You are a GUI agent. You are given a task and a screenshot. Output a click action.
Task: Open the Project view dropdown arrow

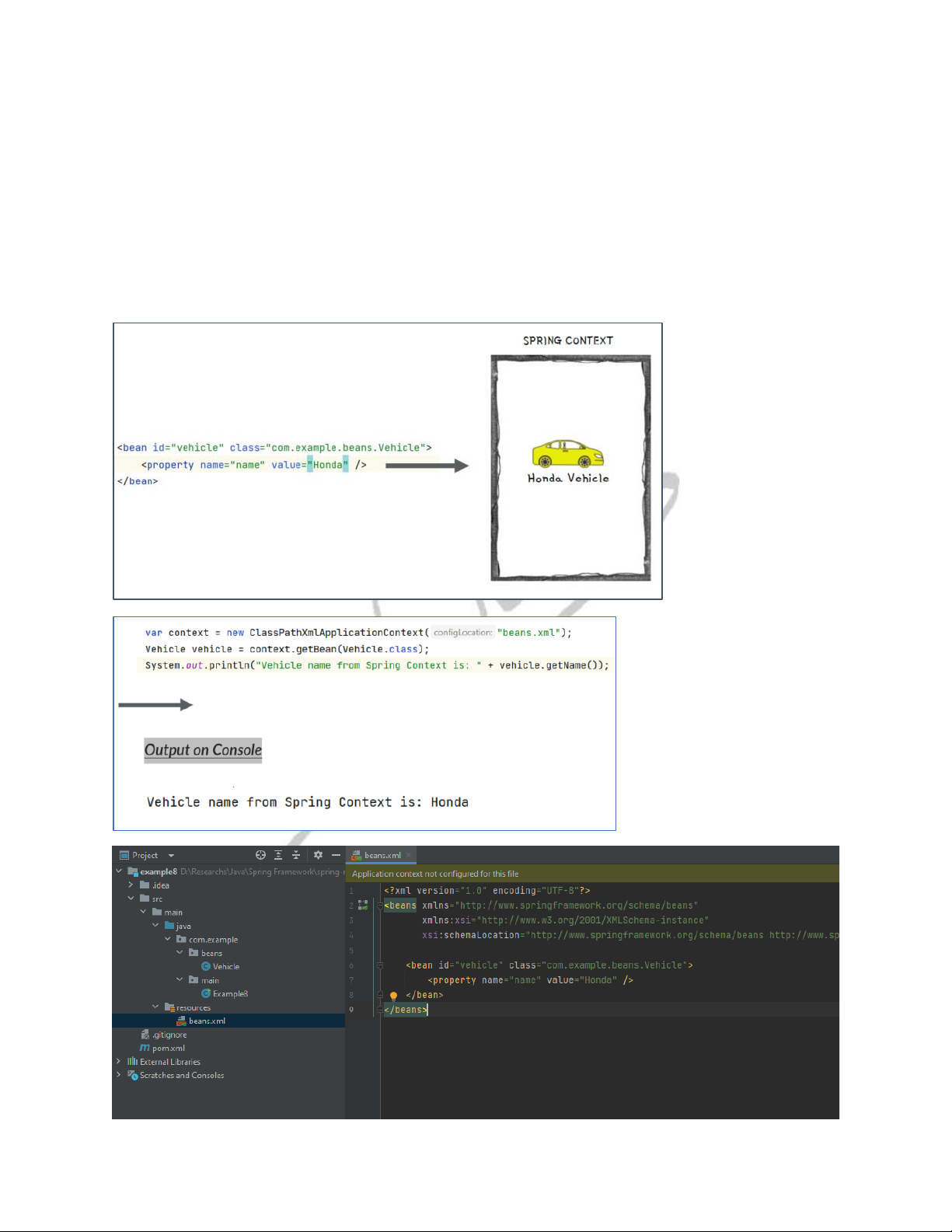171,856
